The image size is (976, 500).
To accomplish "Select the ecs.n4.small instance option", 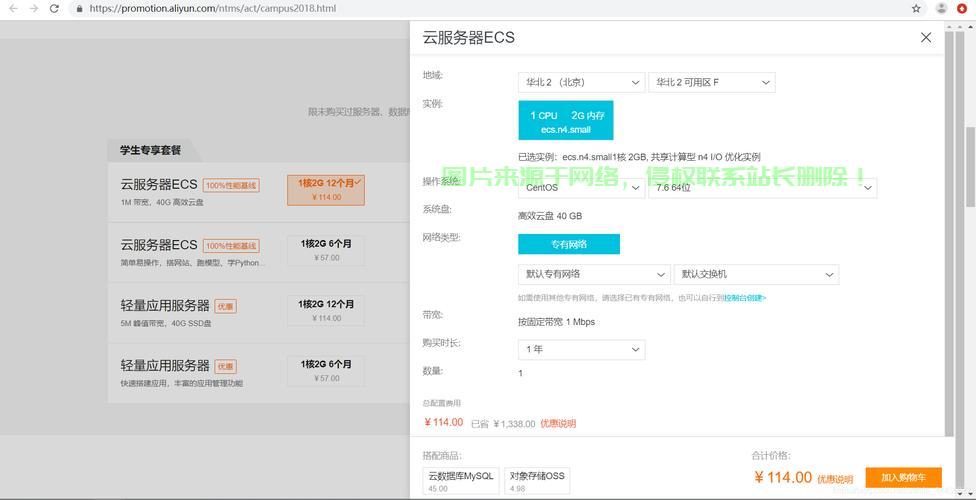I will tap(566, 120).
